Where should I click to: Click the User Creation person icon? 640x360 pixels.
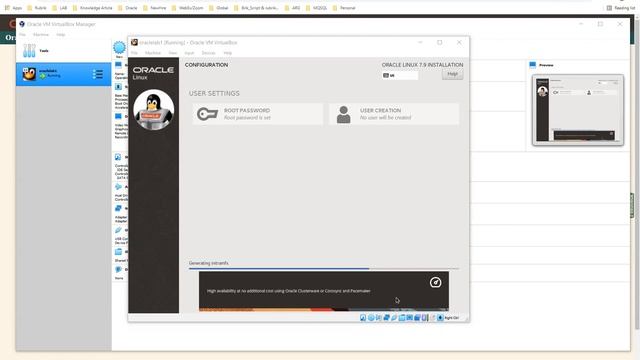[344, 114]
